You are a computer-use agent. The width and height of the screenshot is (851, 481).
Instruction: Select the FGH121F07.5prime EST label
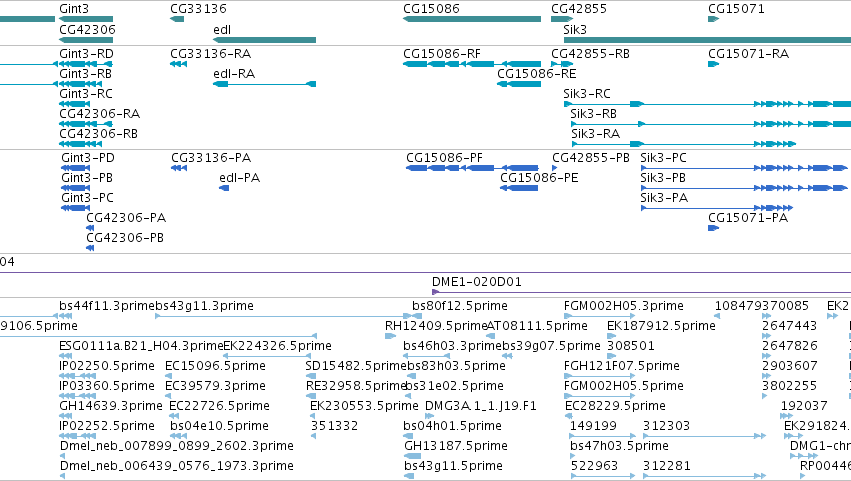[x=621, y=366]
